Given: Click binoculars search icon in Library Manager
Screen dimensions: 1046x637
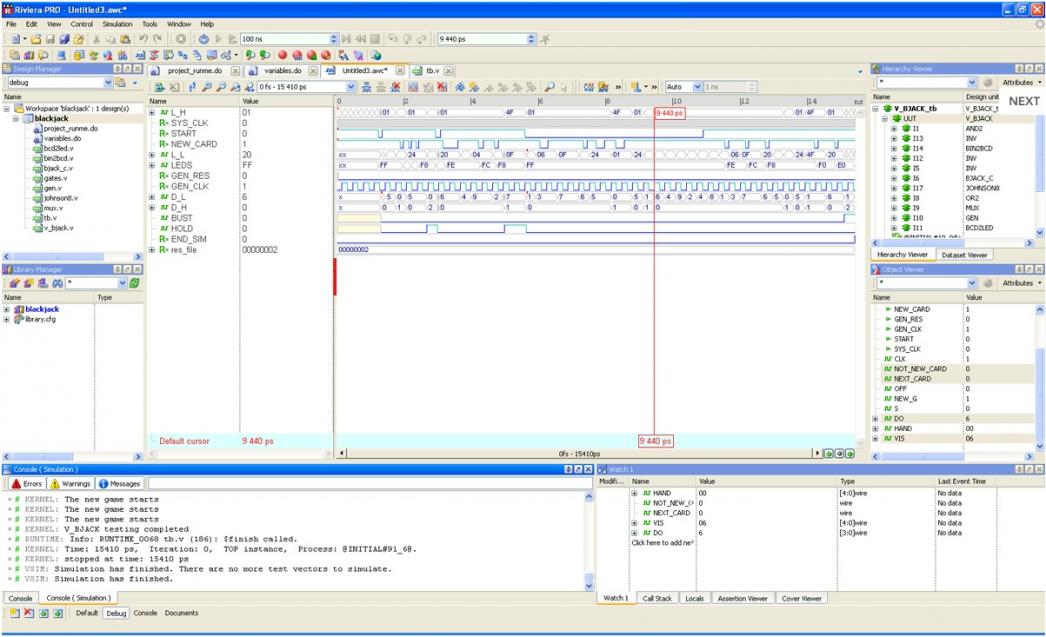Looking at the screenshot, I should pos(57,283).
